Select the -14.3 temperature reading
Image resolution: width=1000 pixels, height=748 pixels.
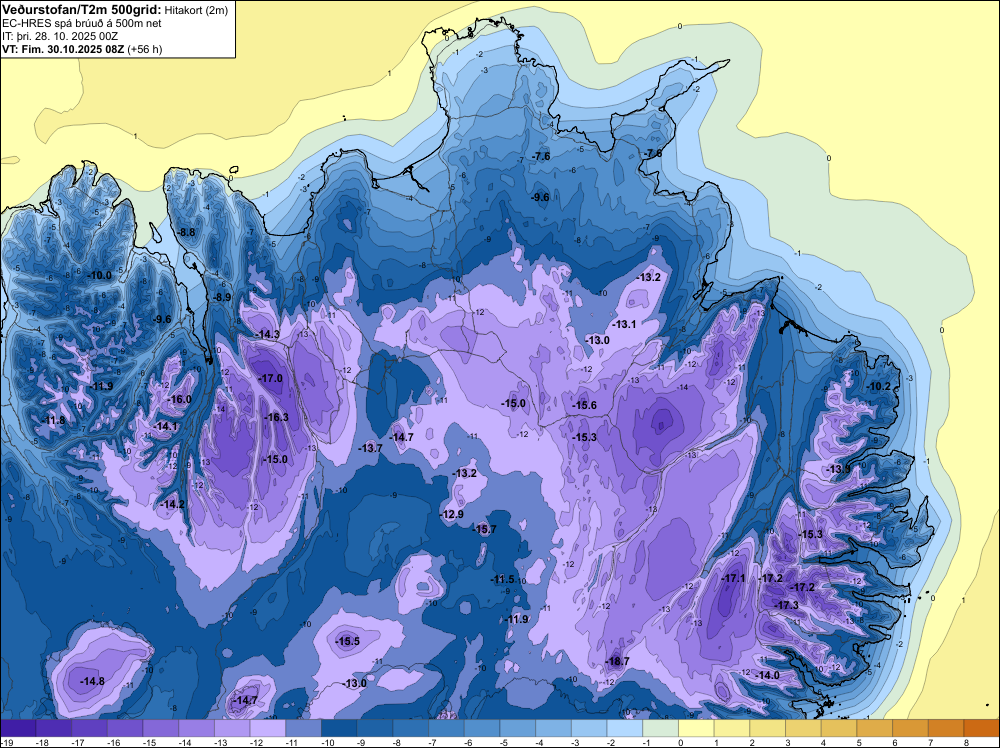point(267,334)
